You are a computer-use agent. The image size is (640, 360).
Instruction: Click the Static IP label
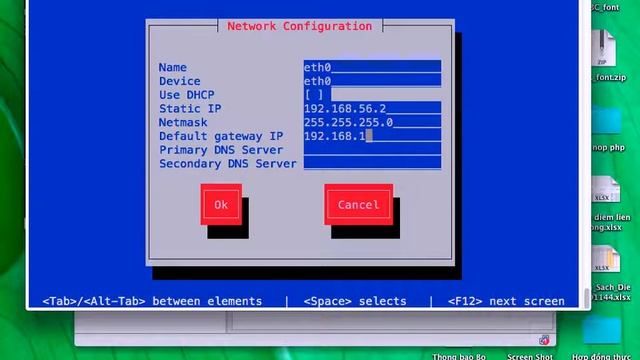point(190,109)
